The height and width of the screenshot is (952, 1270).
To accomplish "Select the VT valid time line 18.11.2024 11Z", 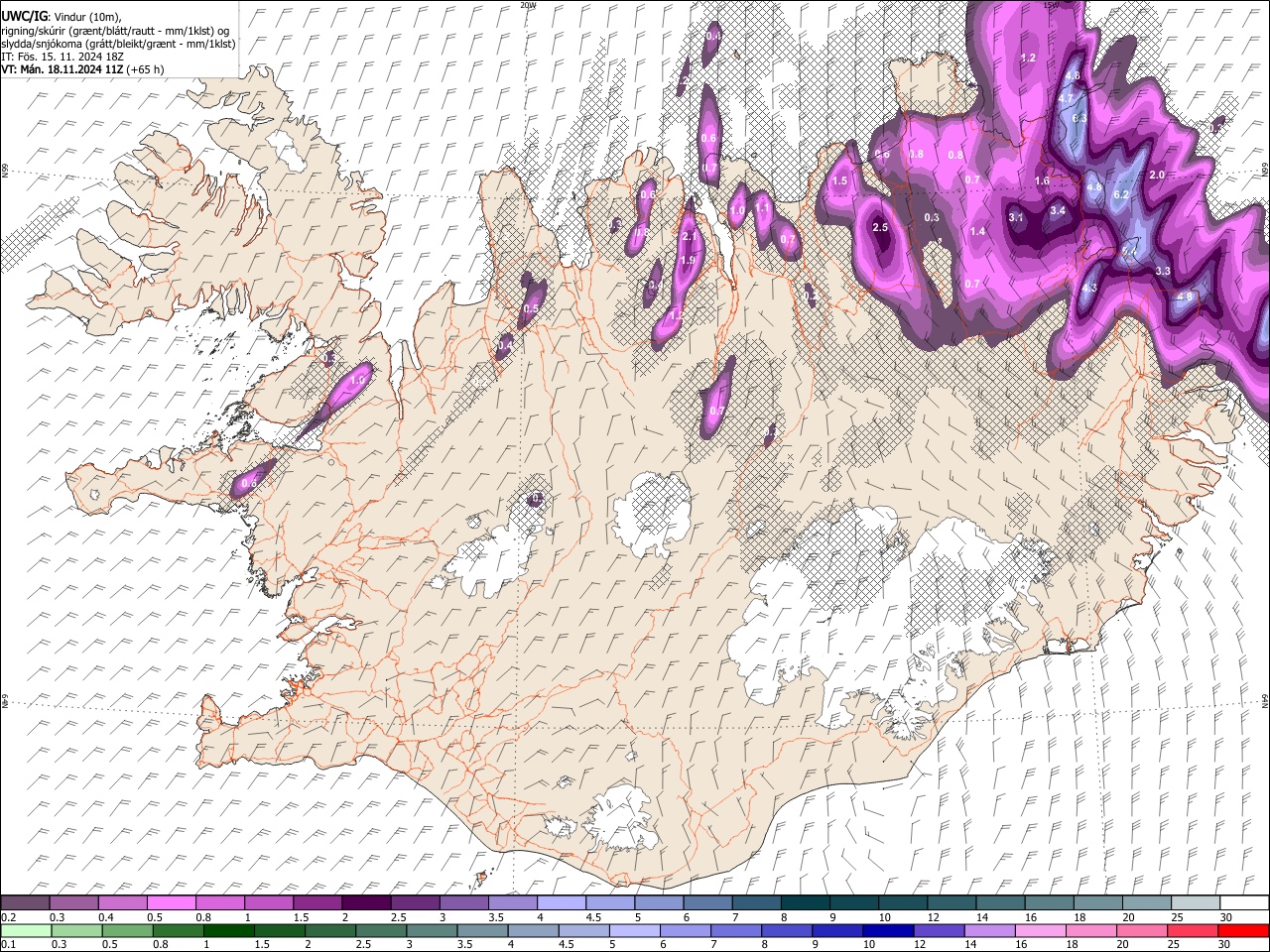I will [82, 69].
